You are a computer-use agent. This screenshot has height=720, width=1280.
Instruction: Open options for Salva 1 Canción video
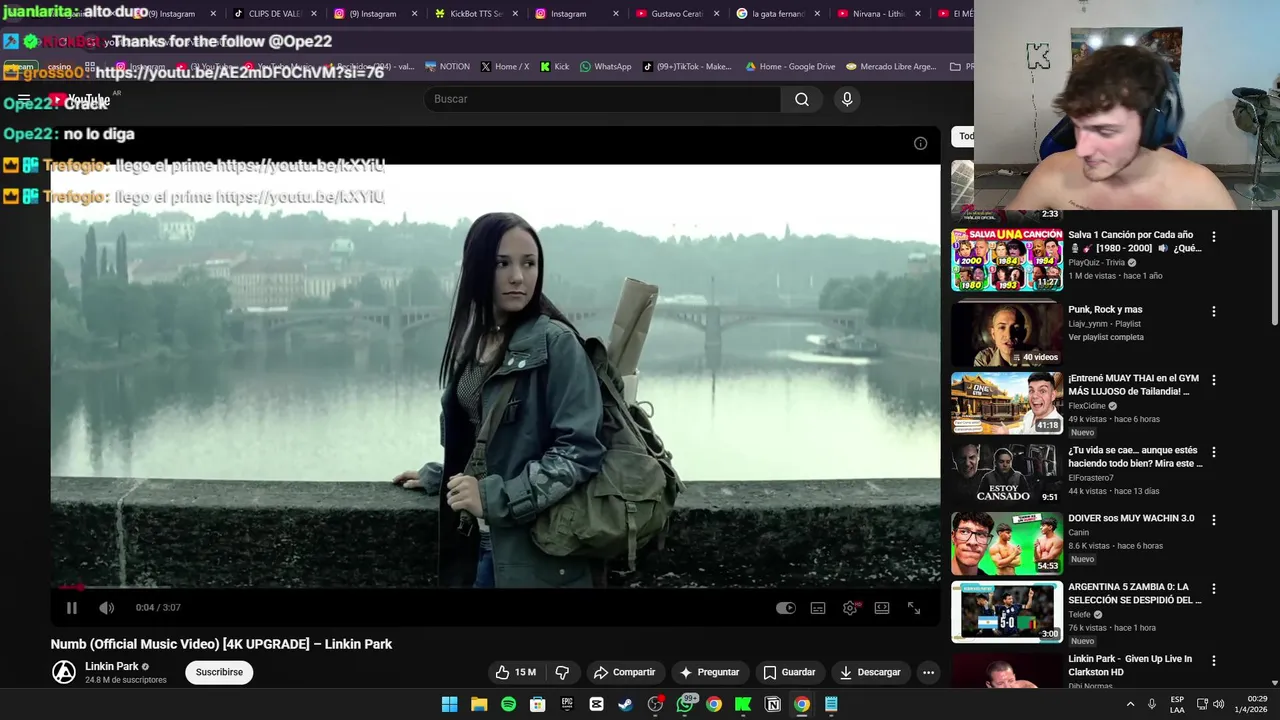point(1214,237)
